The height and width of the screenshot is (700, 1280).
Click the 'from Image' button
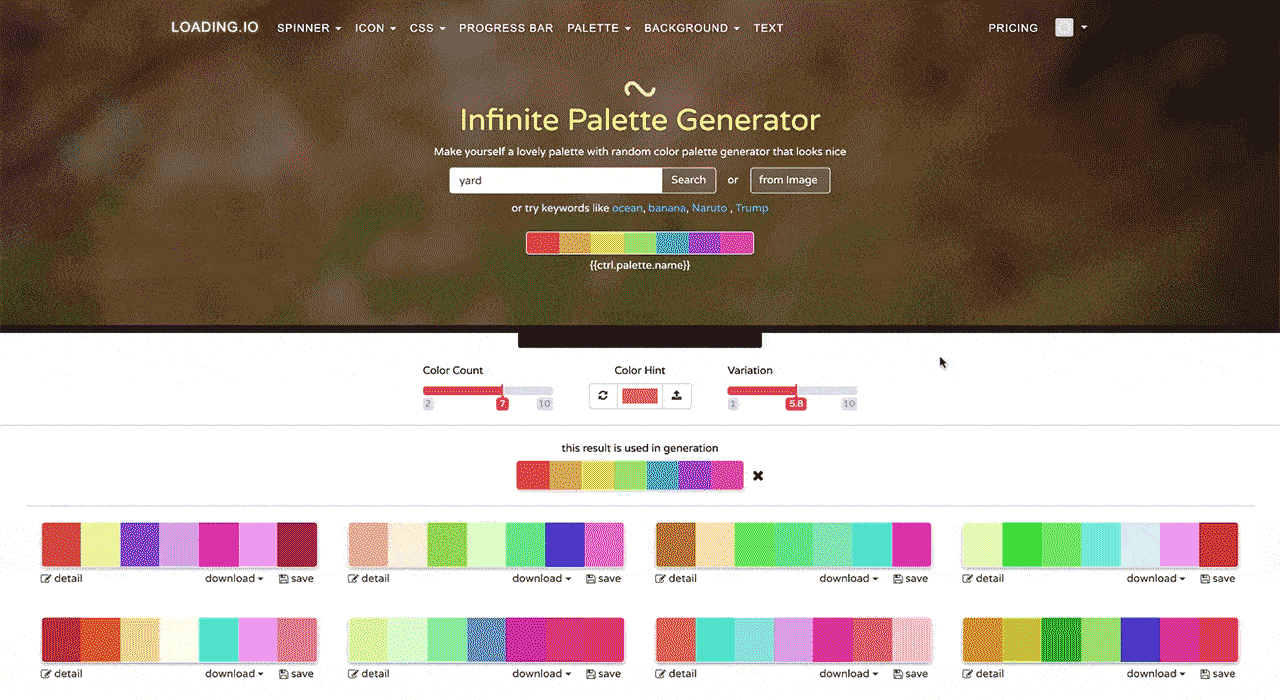[x=789, y=180]
